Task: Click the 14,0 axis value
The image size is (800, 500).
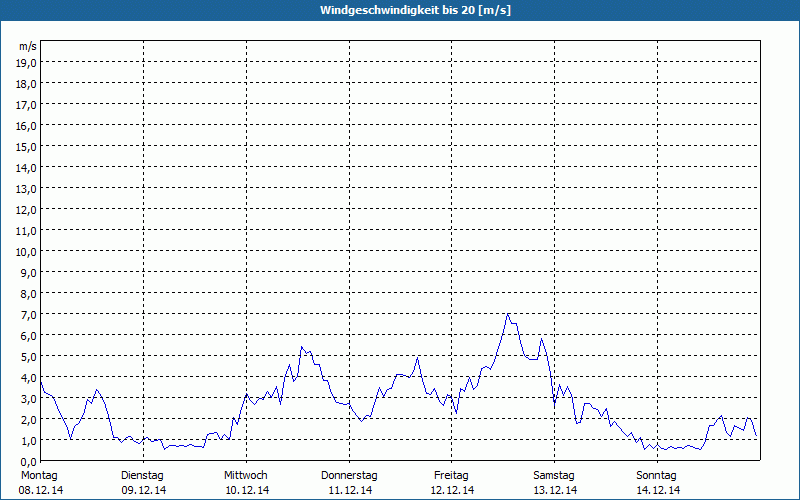Action: point(26,168)
